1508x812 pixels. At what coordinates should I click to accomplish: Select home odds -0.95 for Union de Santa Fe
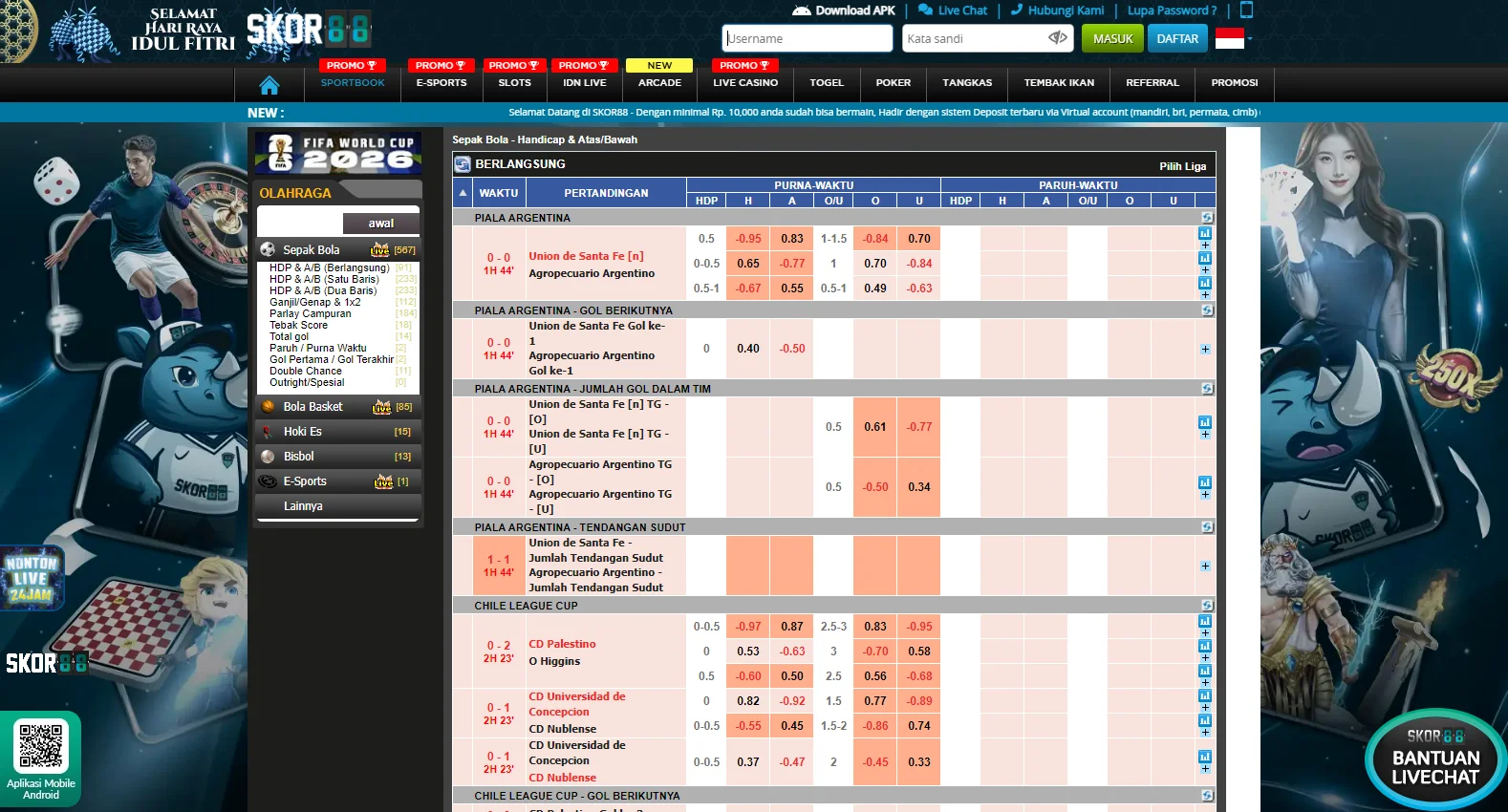point(748,239)
